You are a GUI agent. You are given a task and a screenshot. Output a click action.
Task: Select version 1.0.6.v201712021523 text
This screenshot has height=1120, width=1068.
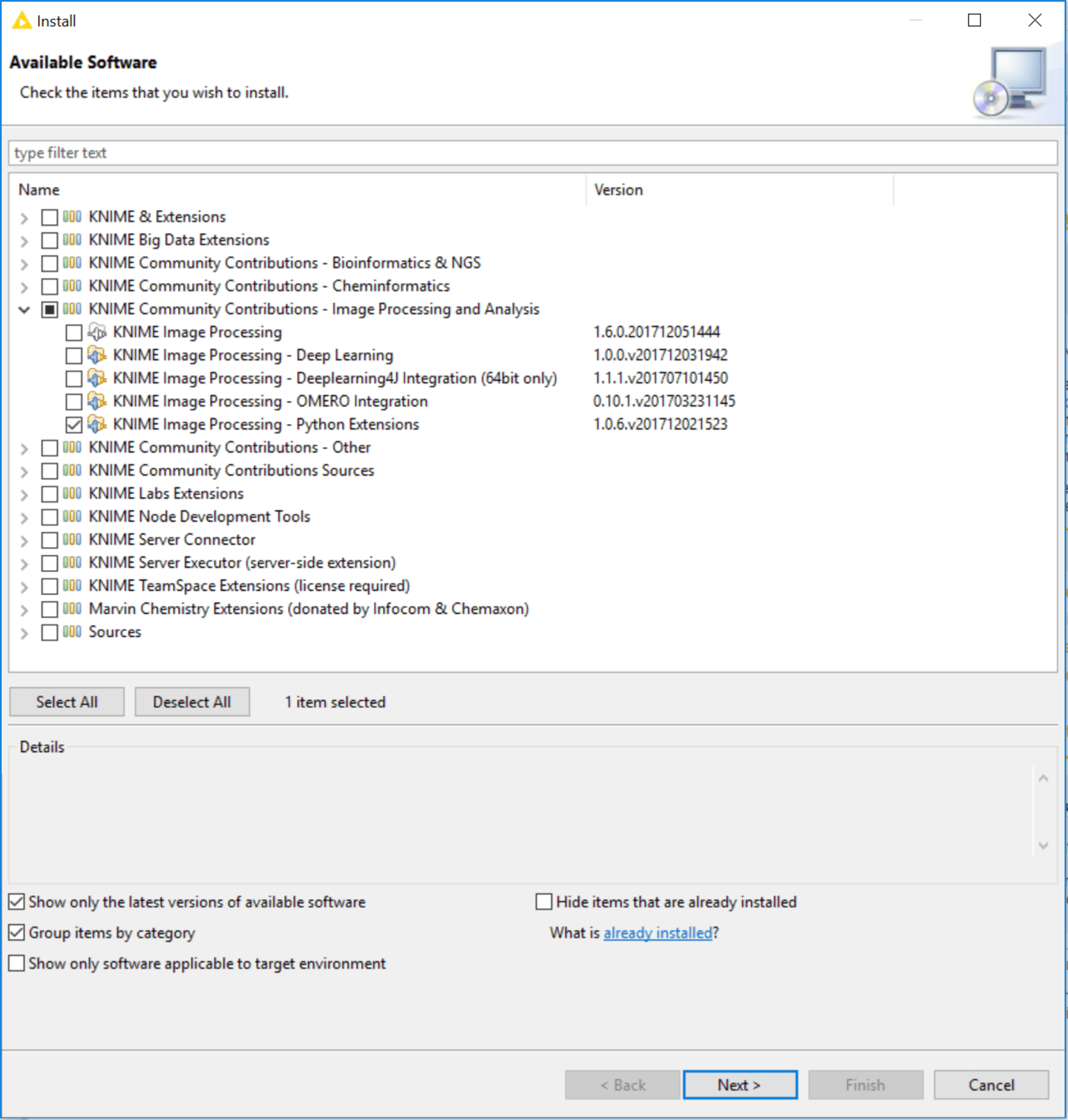(660, 424)
